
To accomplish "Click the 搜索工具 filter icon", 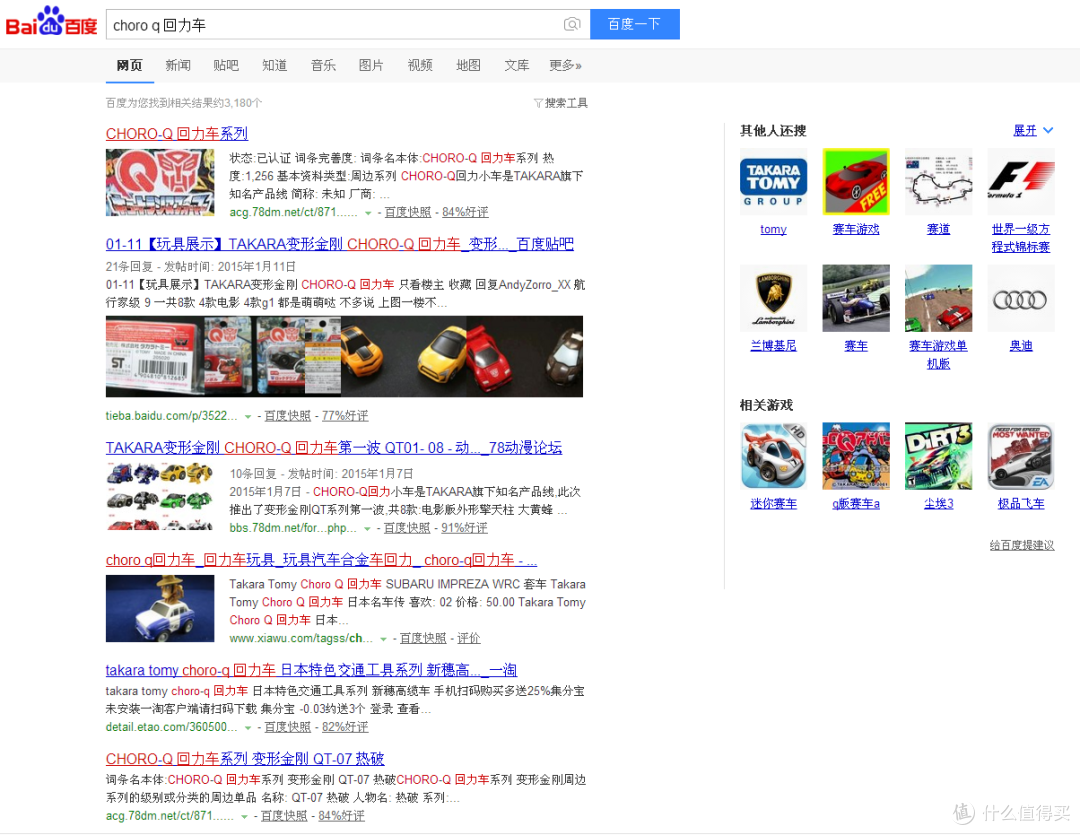I will (538, 103).
